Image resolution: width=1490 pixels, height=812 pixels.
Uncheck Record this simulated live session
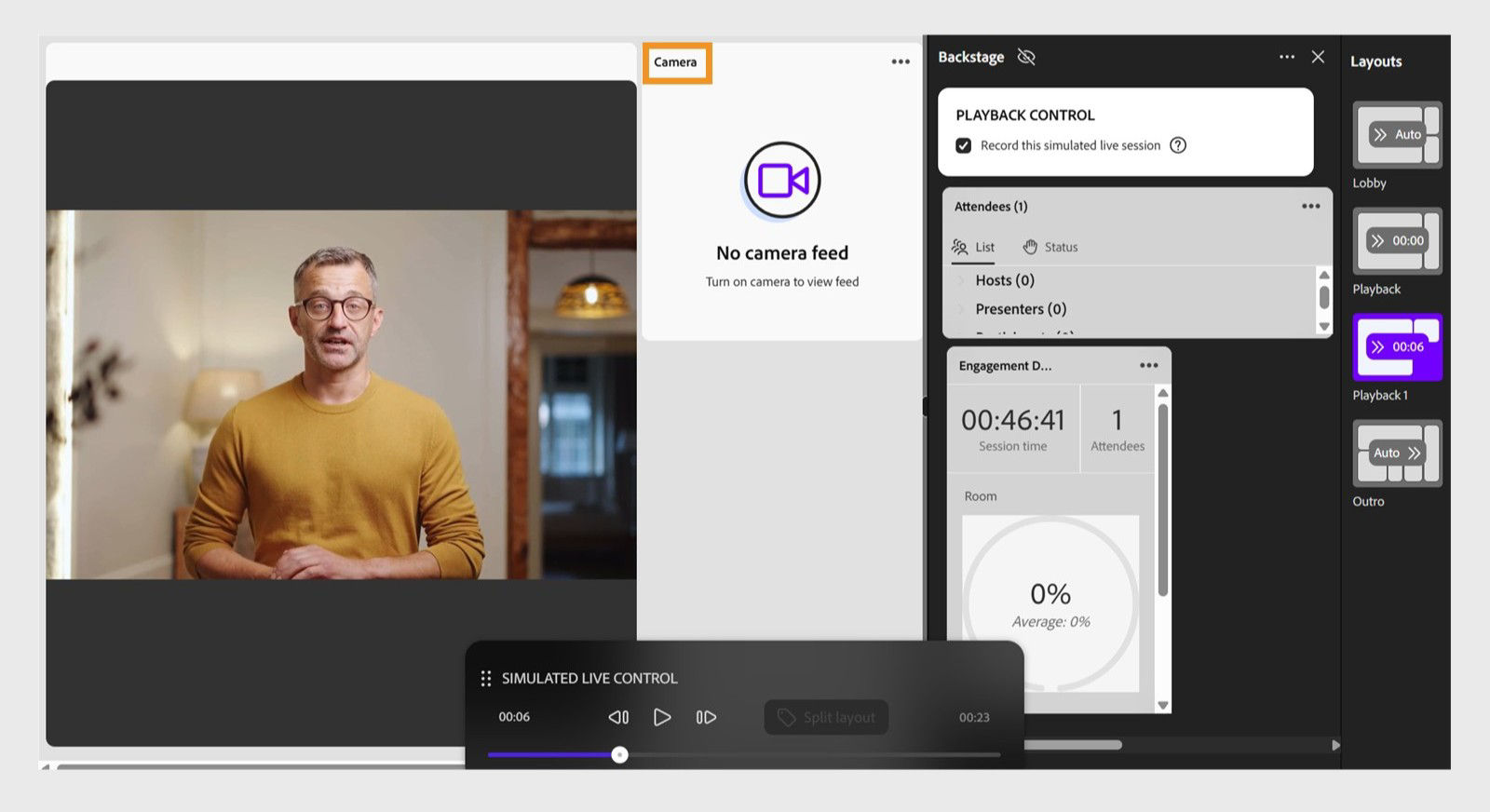964,145
